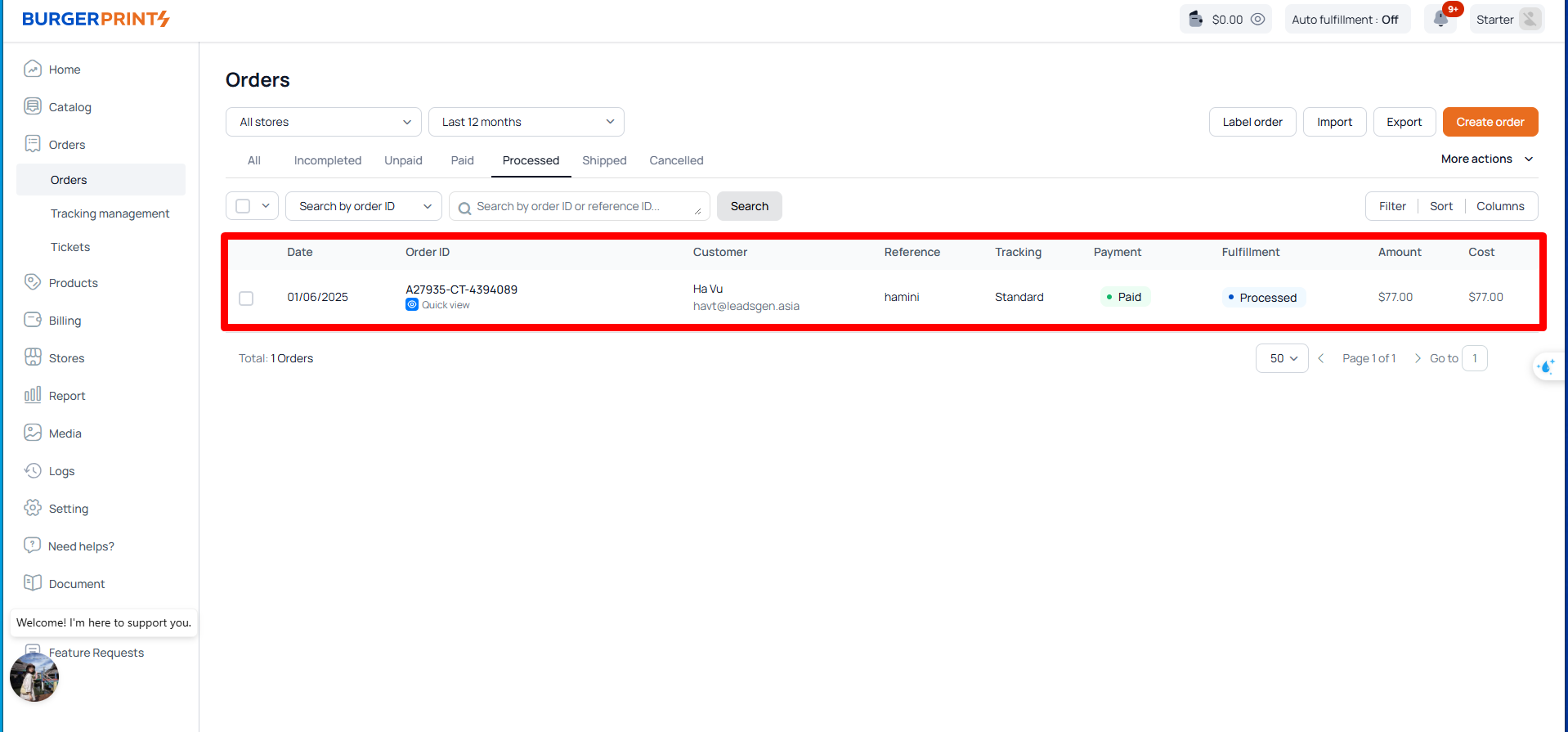
Task: Click the Setting gear icon
Action: [x=33, y=508]
